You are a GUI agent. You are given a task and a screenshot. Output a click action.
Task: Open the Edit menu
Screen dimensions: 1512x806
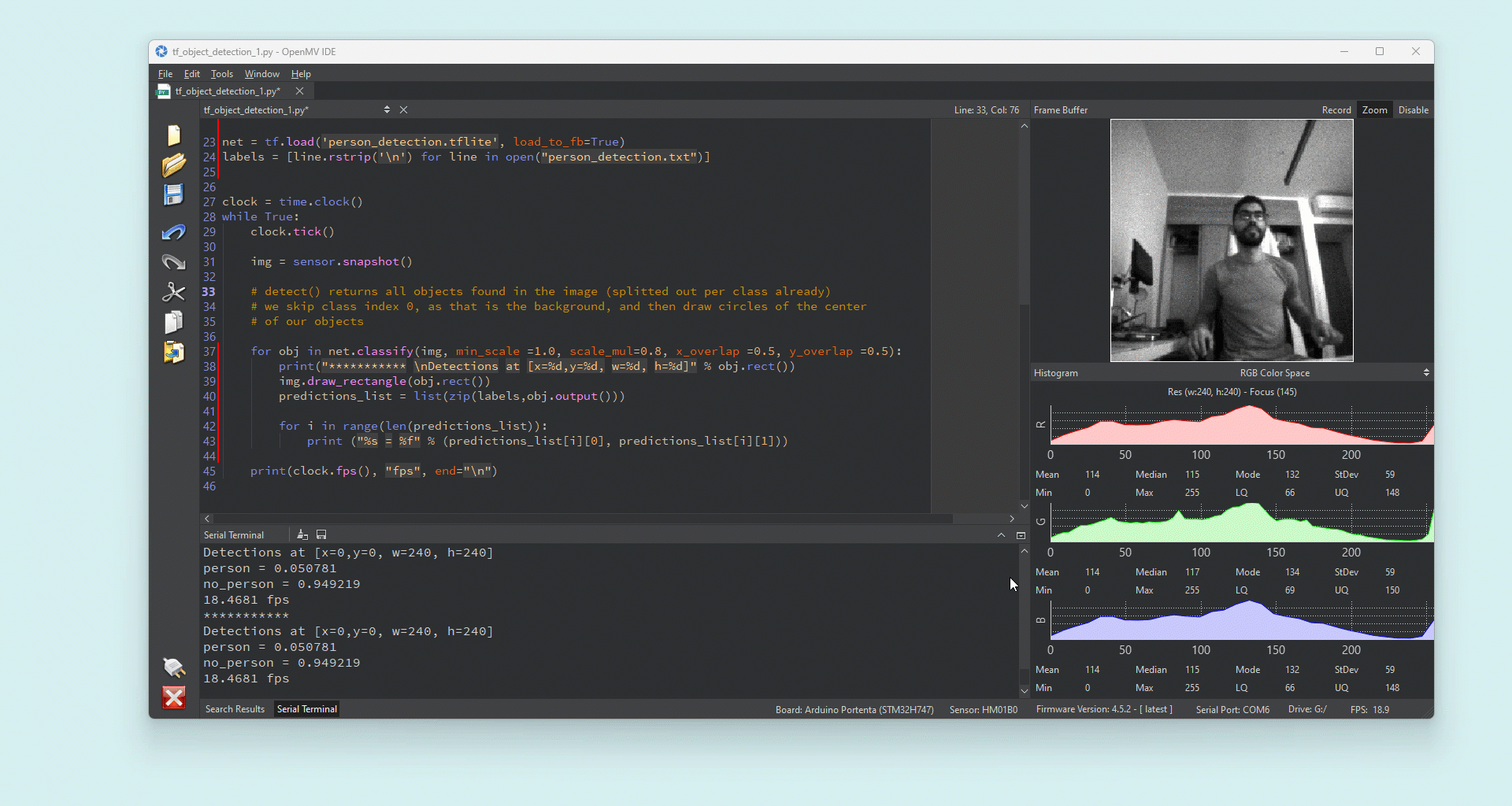coord(192,74)
